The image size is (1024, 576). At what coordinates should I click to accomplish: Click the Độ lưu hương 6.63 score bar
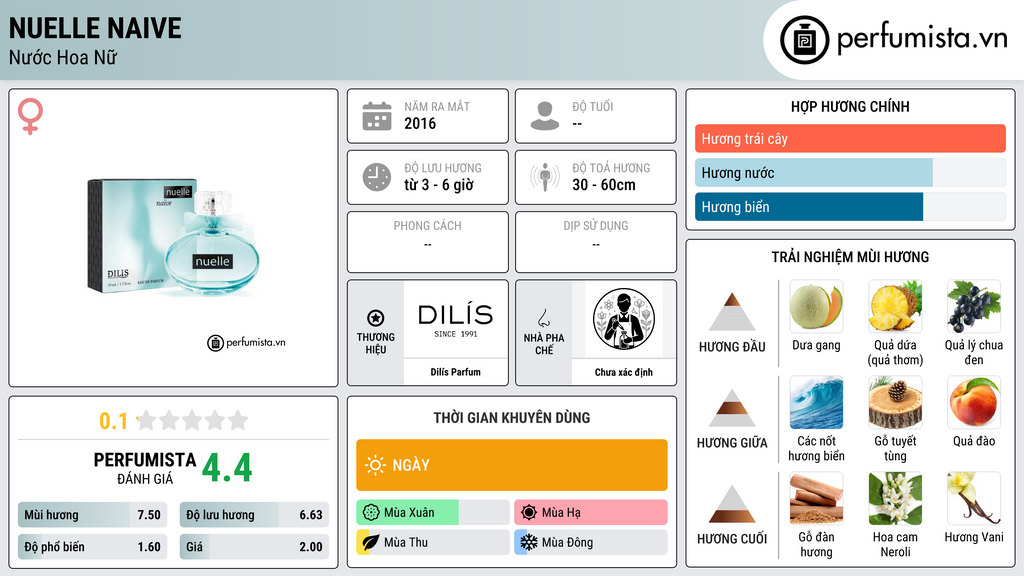pyautogui.click(x=254, y=515)
